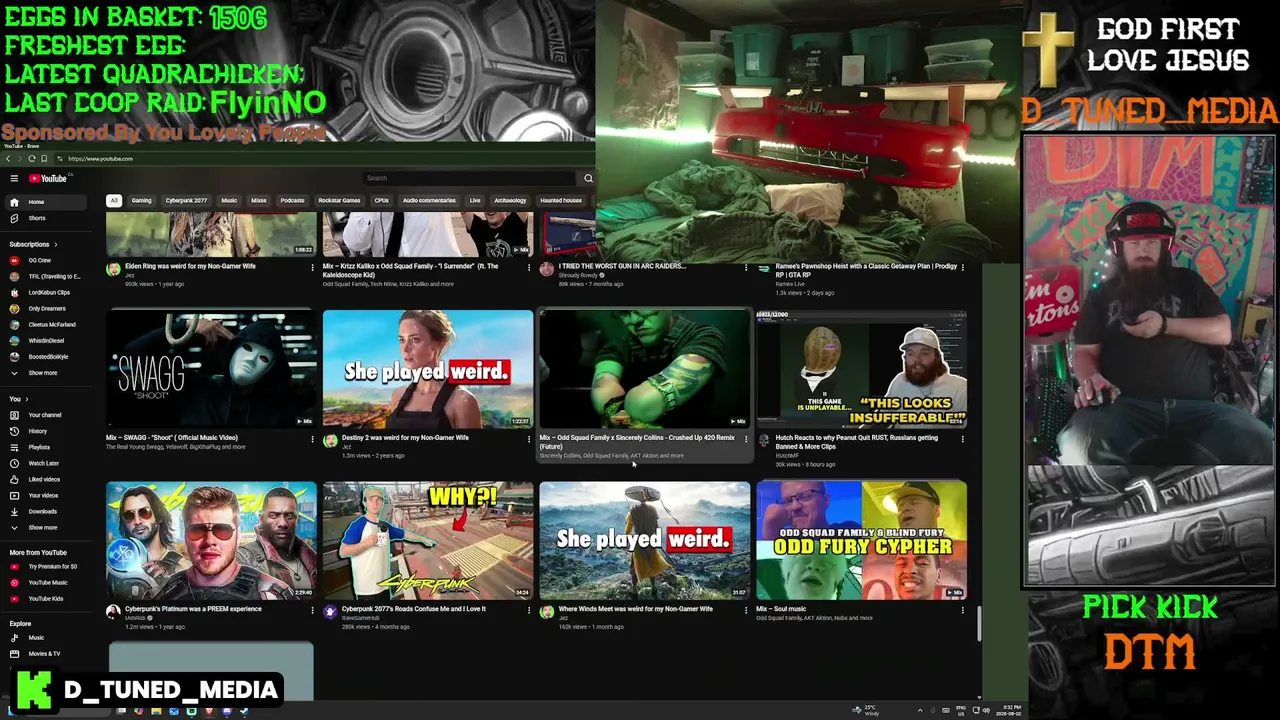Open THIS LOOKS INSUFFERABLE thumbnail
This screenshot has width=1280, height=720.
point(861,369)
